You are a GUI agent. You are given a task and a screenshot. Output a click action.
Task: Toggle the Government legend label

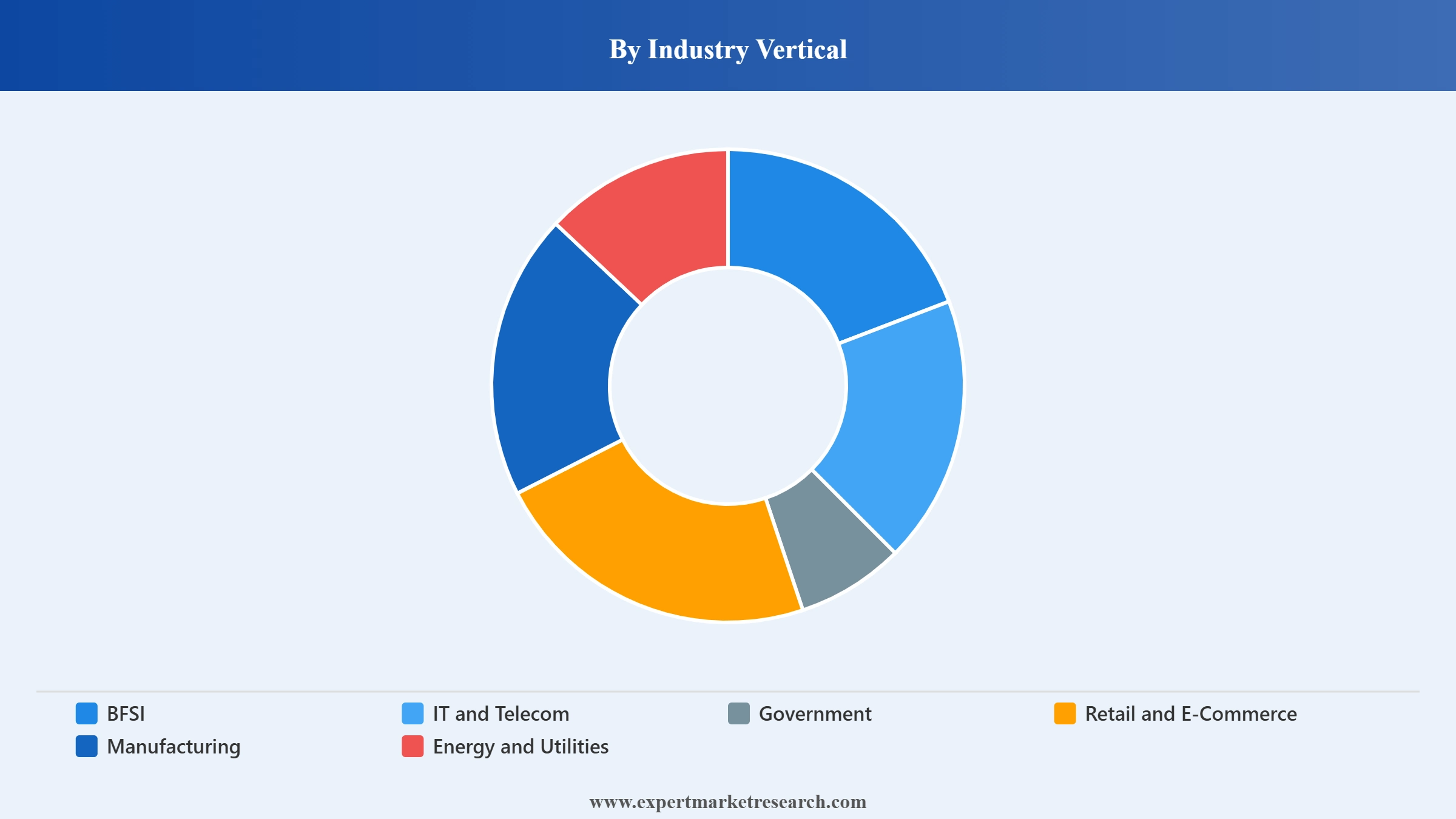point(815,713)
